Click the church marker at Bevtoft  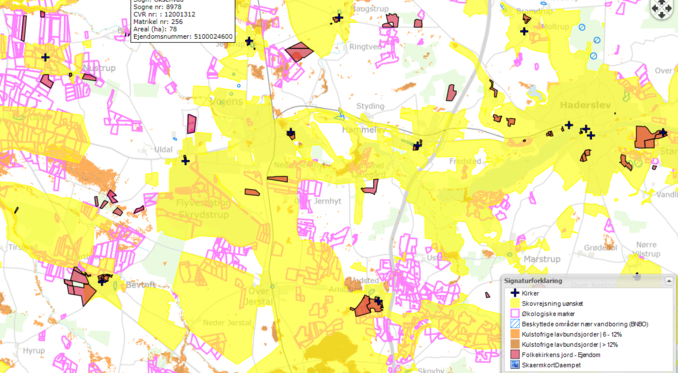pyautogui.click(x=102, y=280)
